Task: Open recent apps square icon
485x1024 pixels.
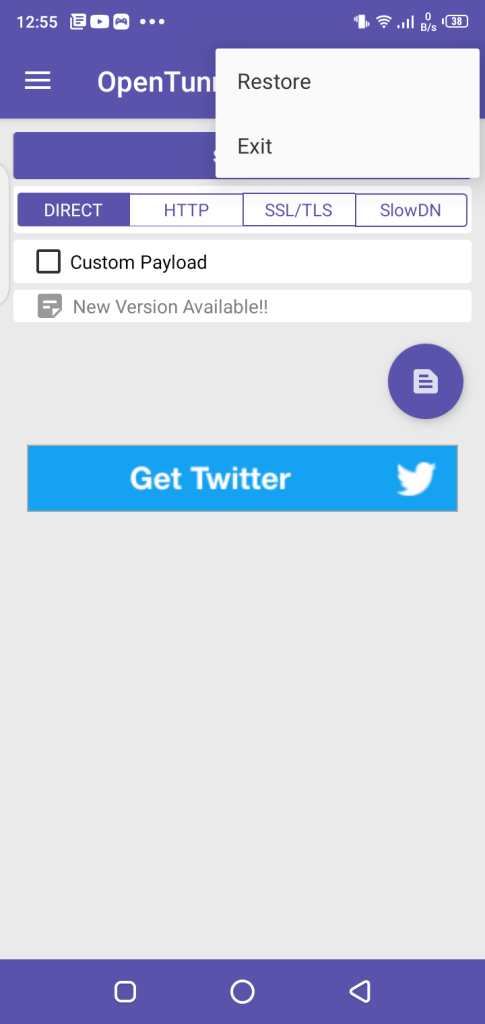Action: click(125, 991)
